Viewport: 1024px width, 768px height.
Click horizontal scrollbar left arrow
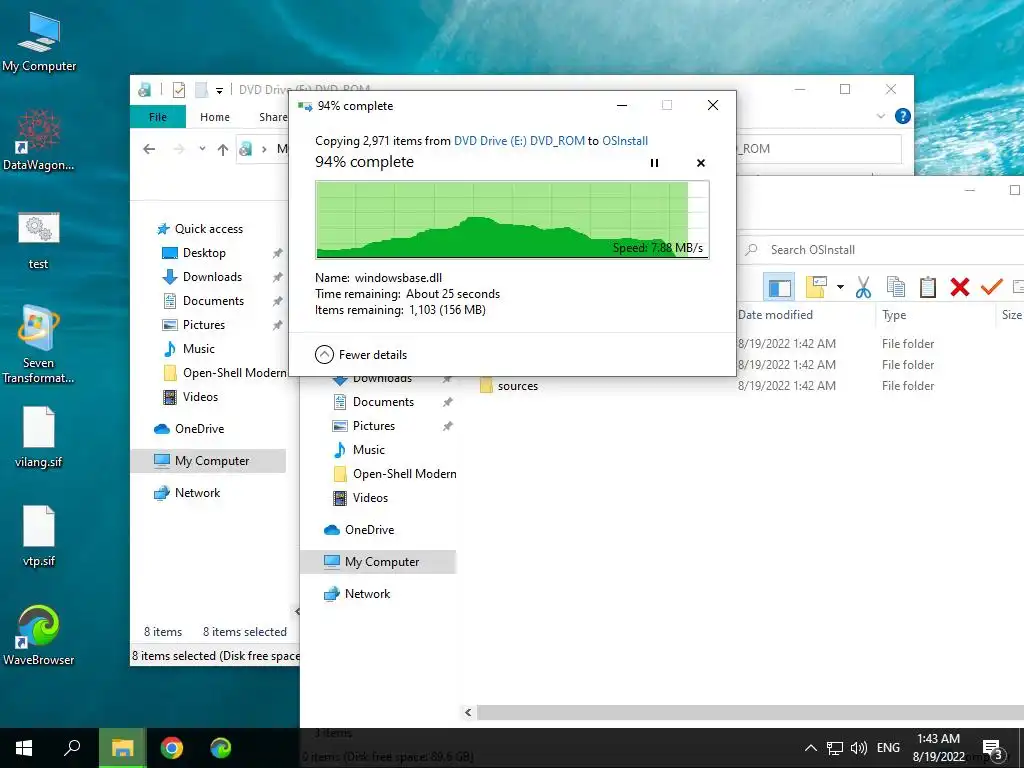click(468, 712)
